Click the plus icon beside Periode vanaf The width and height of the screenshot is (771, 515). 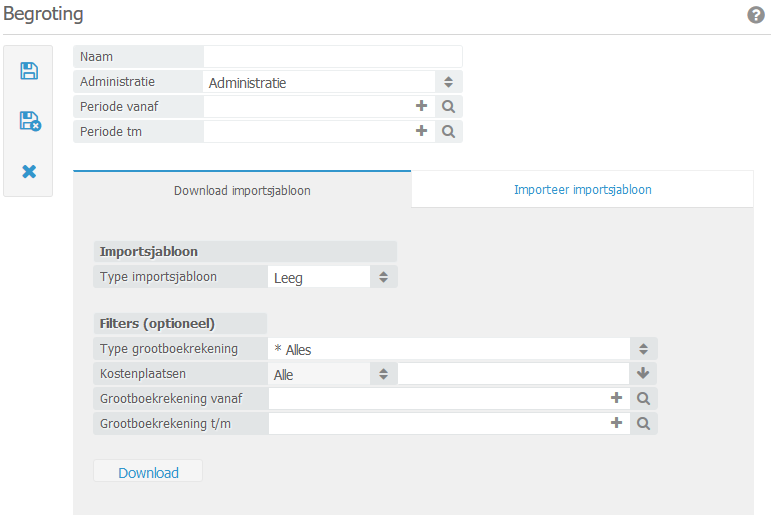pos(421,105)
